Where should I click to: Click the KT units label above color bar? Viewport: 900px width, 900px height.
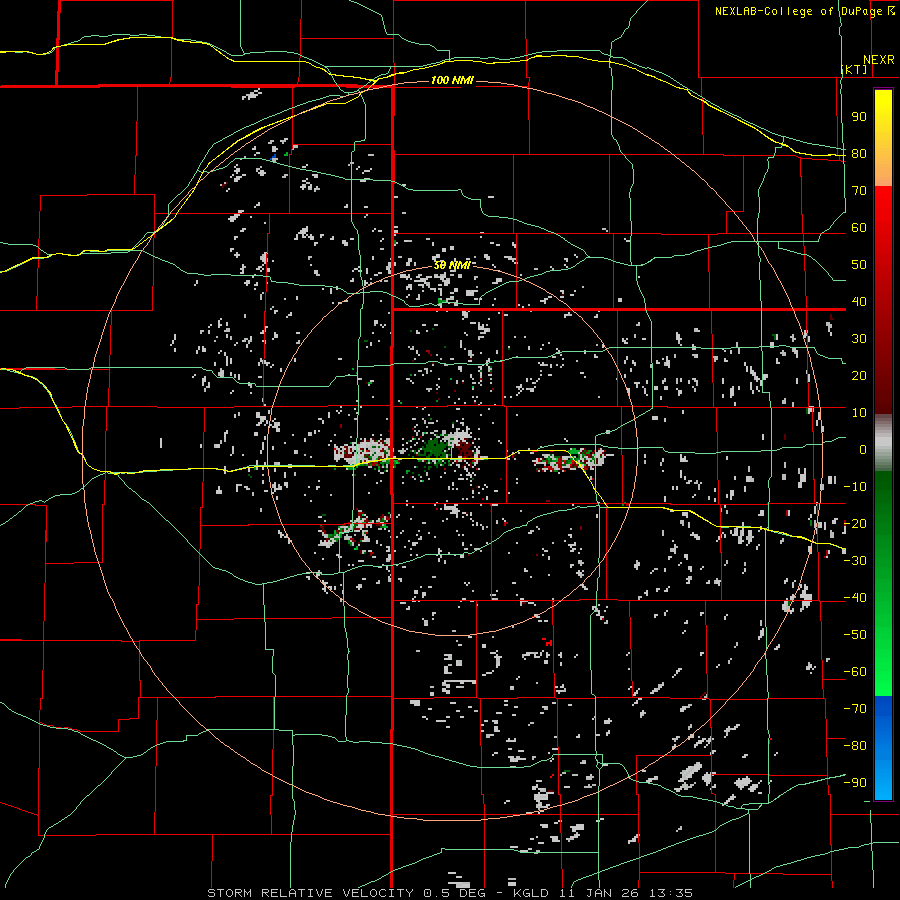pos(854,69)
